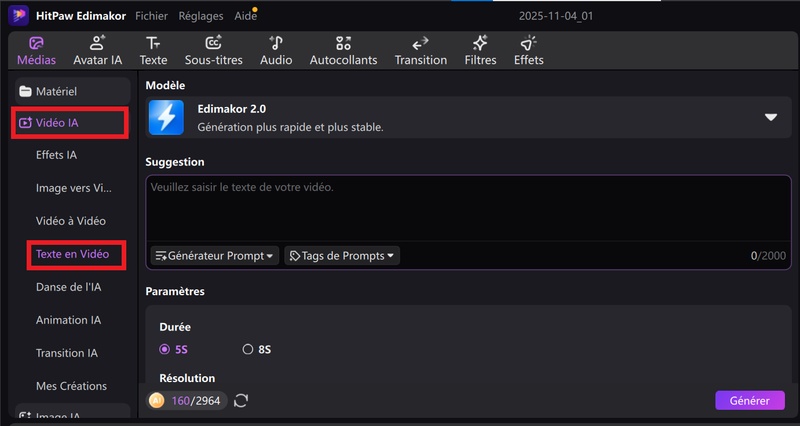Viewport: 800px width, 426px height.
Task: Open the Médias tab
Action: pyautogui.click(x=36, y=51)
